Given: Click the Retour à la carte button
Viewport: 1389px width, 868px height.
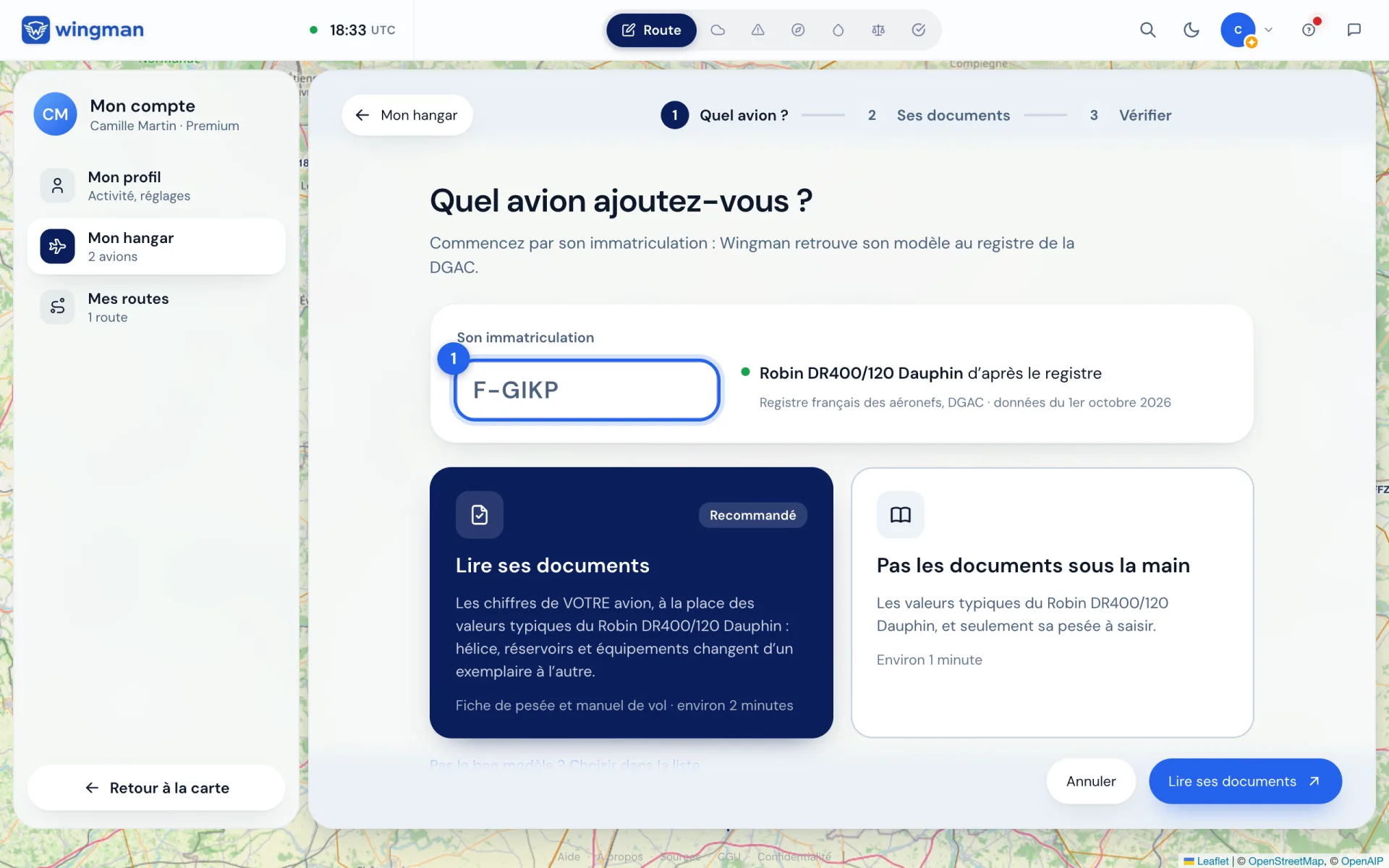Looking at the screenshot, I should [156, 788].
